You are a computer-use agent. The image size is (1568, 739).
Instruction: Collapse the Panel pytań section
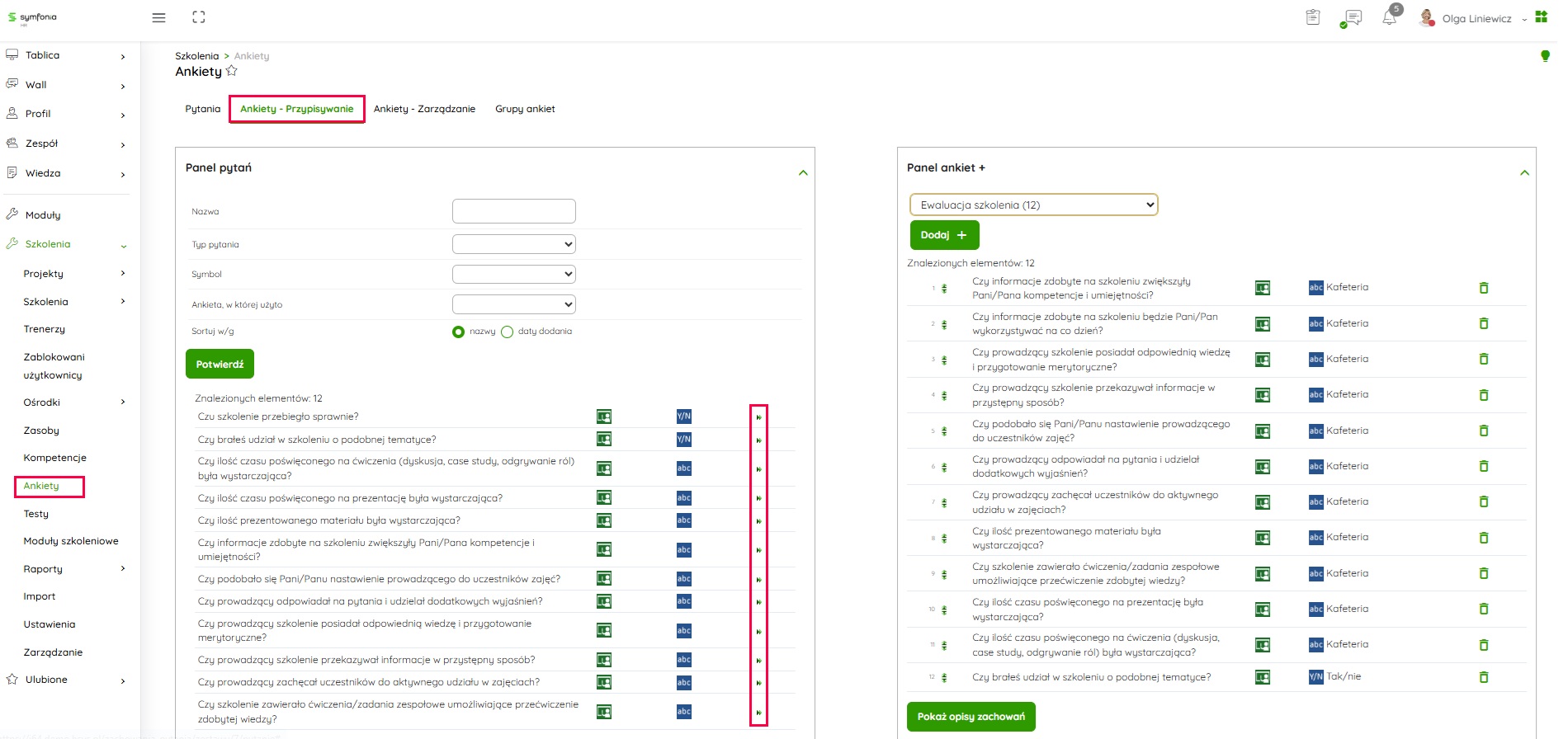(x=803, y=172)
